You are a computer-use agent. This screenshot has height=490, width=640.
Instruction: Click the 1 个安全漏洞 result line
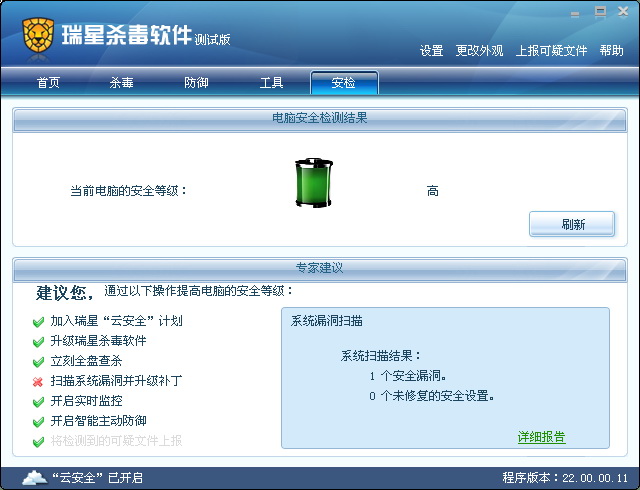(408, 376)
